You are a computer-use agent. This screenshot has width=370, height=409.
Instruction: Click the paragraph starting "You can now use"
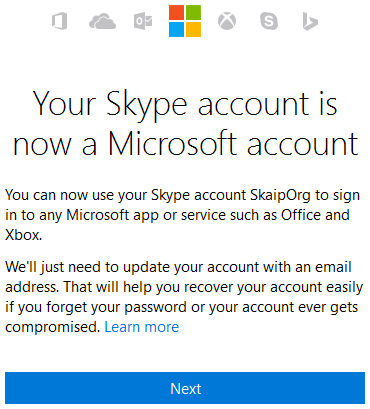tap(183, 215)
